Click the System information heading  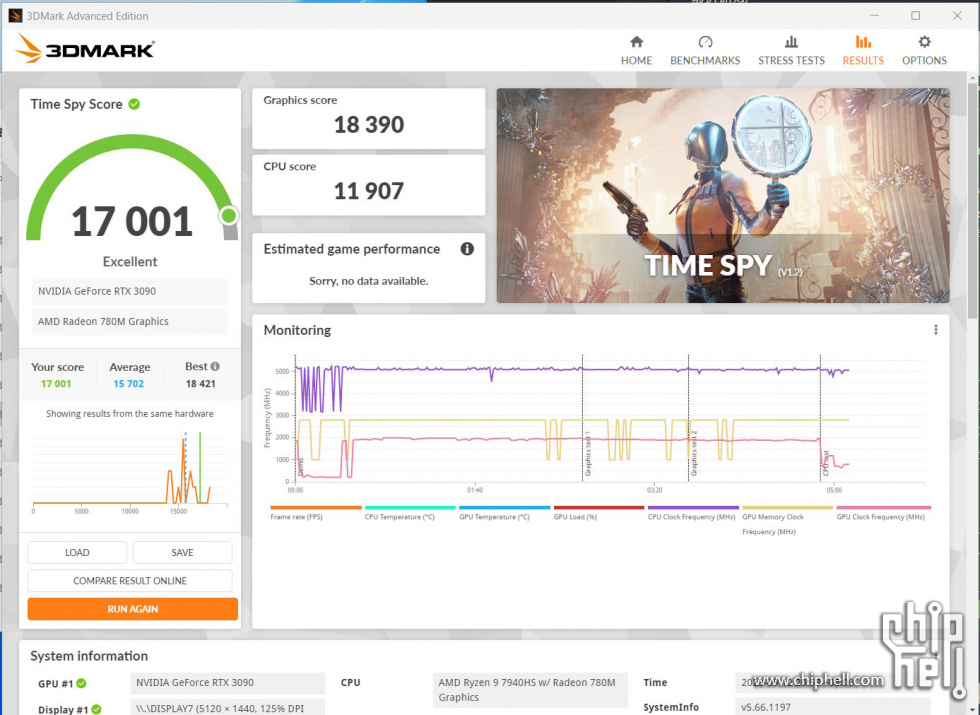pos(89,656)
